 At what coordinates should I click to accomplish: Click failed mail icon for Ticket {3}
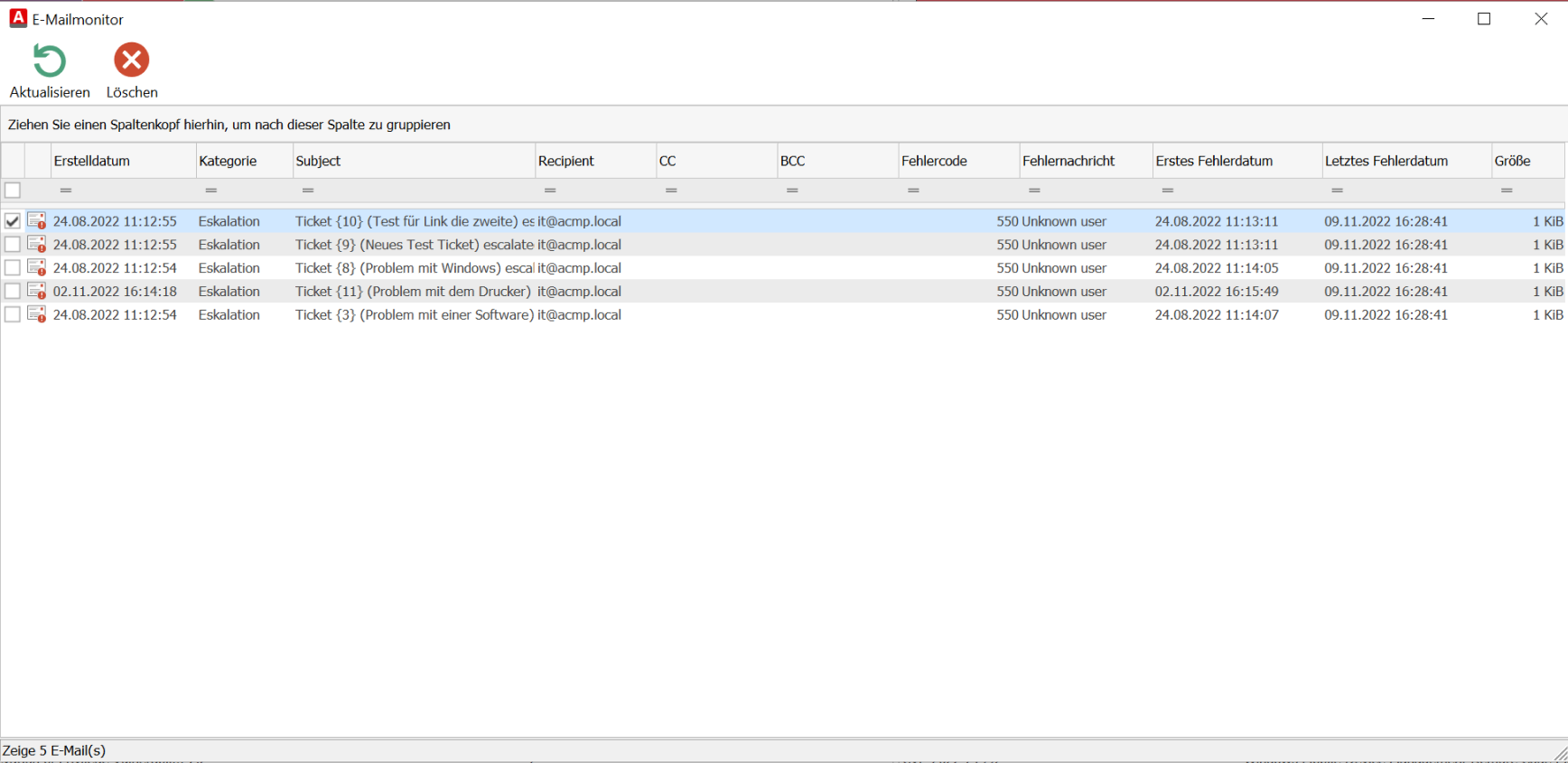coord(37,315)
